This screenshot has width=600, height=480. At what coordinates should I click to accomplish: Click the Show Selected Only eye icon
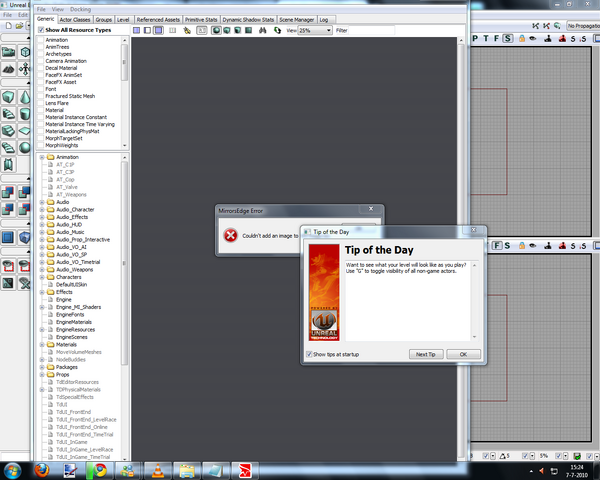click(8, 265)
